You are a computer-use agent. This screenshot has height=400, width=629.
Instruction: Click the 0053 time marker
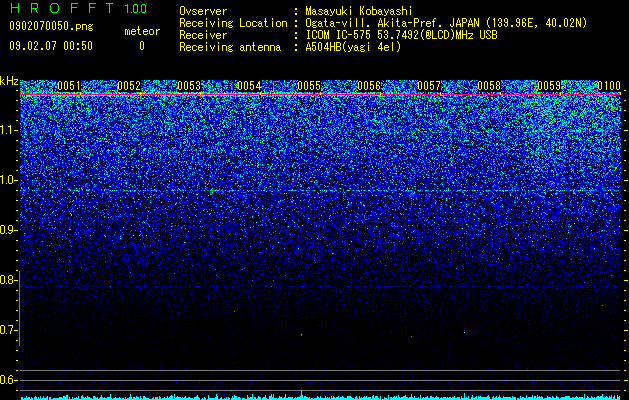[189, 86]
